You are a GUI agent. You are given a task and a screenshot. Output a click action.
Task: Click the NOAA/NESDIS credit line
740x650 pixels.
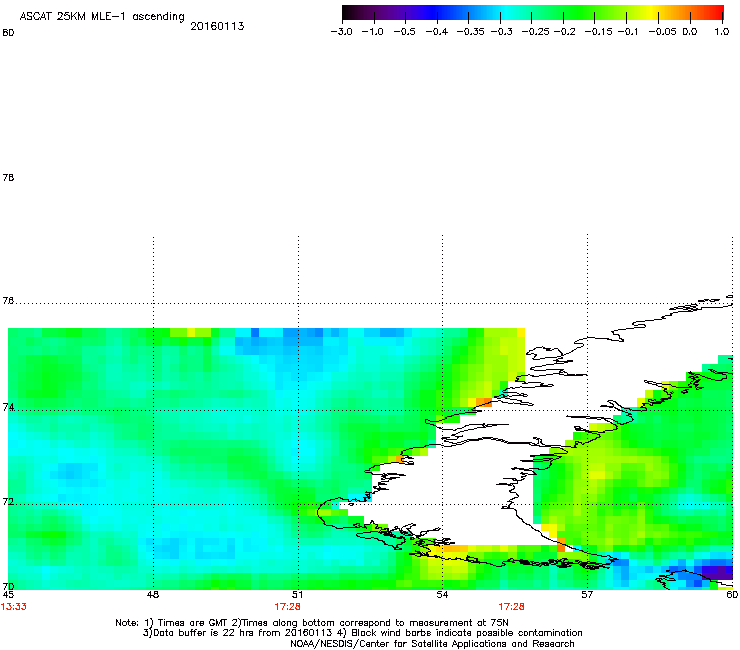pyautogui.click(x=432, y=644)
